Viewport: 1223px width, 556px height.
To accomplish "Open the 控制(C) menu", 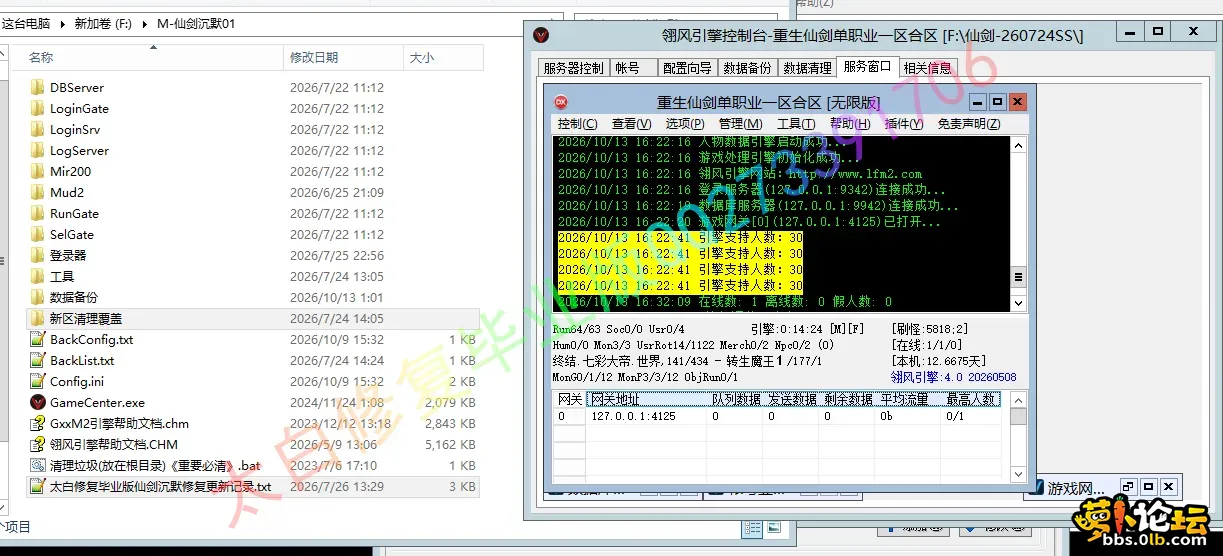I will point(577,124).
